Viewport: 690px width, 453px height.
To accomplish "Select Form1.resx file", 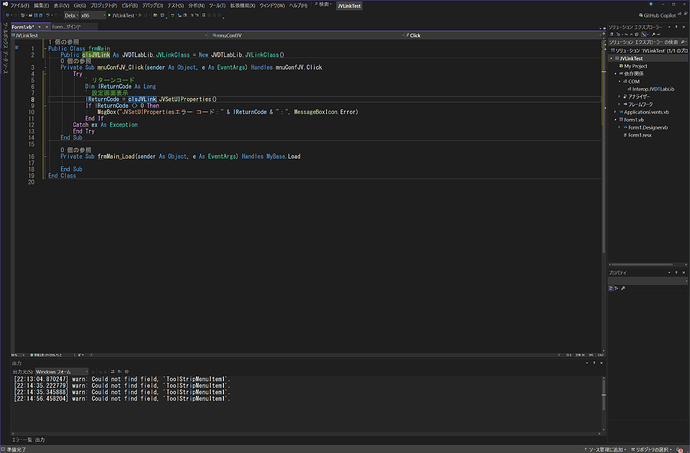I will point(640,135).
